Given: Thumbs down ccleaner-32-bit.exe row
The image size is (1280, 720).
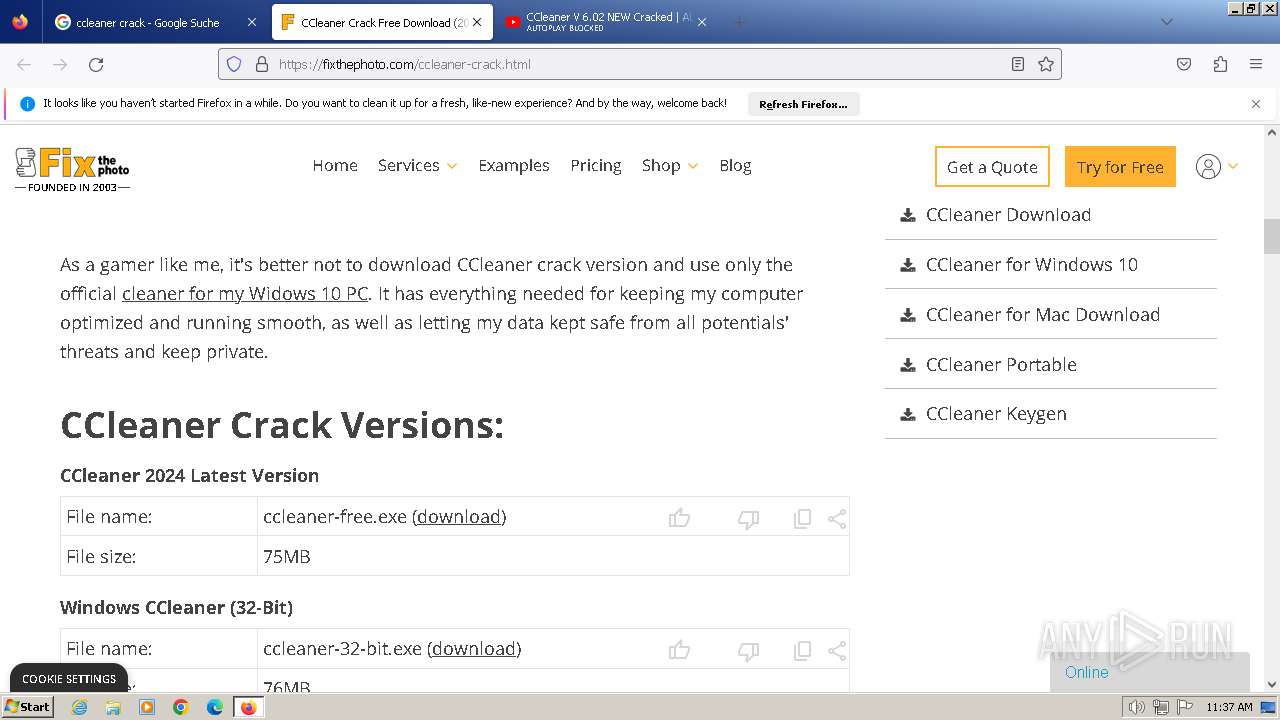Looking at the screenshot, I should coord(748,651).
